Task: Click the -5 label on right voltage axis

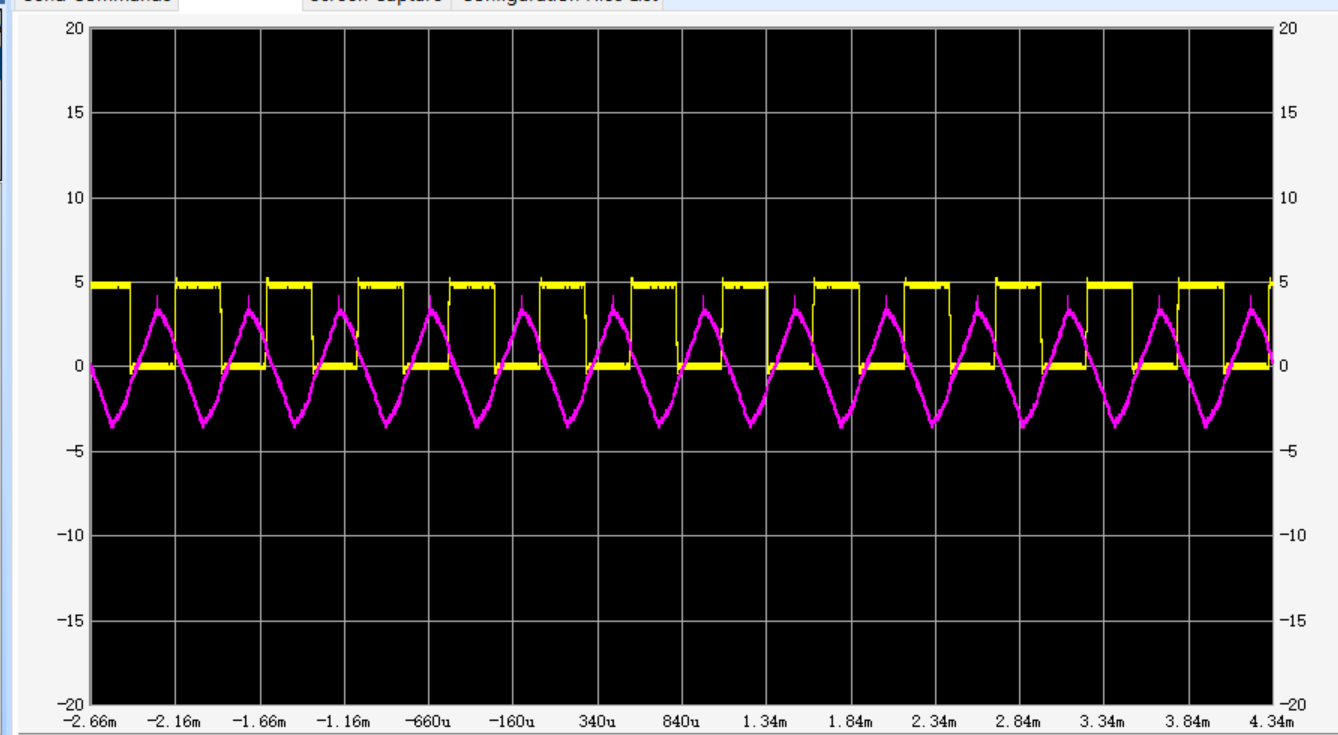Action: (x=1288, y=451)
